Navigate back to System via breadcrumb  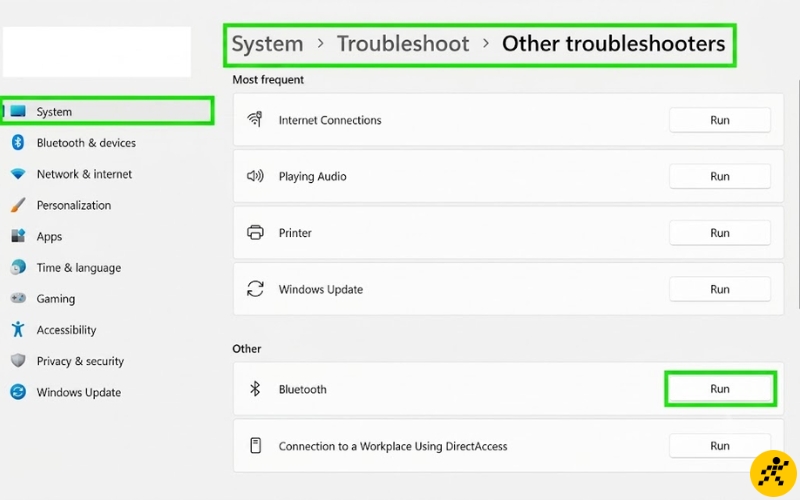[267, 44]
